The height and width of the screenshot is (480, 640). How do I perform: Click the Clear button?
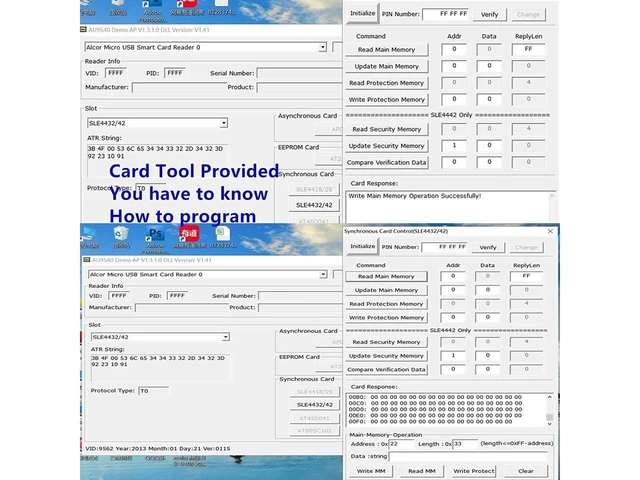[x=526, y=471]
